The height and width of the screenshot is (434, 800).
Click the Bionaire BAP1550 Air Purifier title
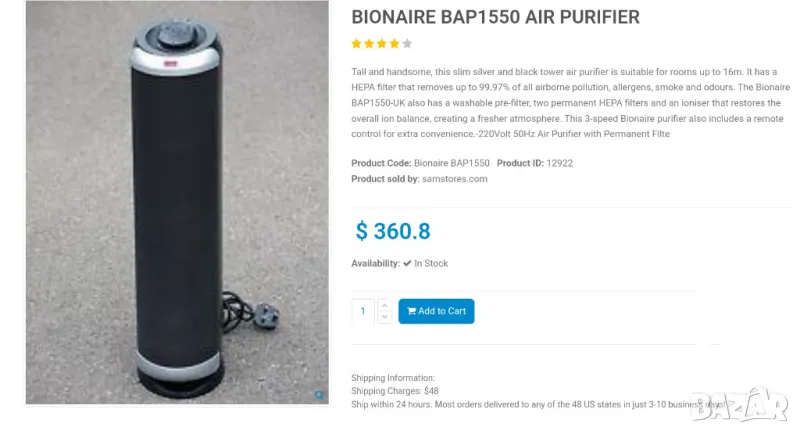point(495,18)
